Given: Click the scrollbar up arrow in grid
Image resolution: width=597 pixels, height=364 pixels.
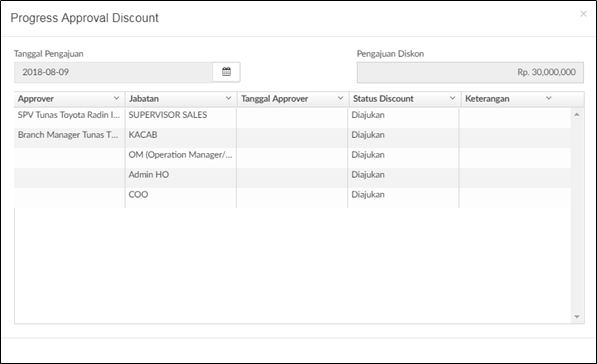Looking at the screenshot, I should 577,115.
